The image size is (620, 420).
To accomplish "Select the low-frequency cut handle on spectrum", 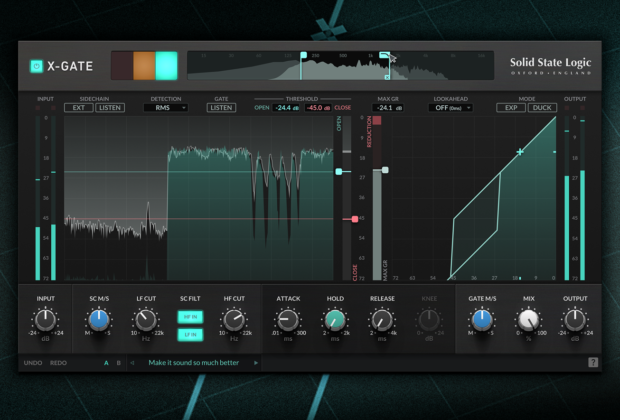I will (303, 55).
